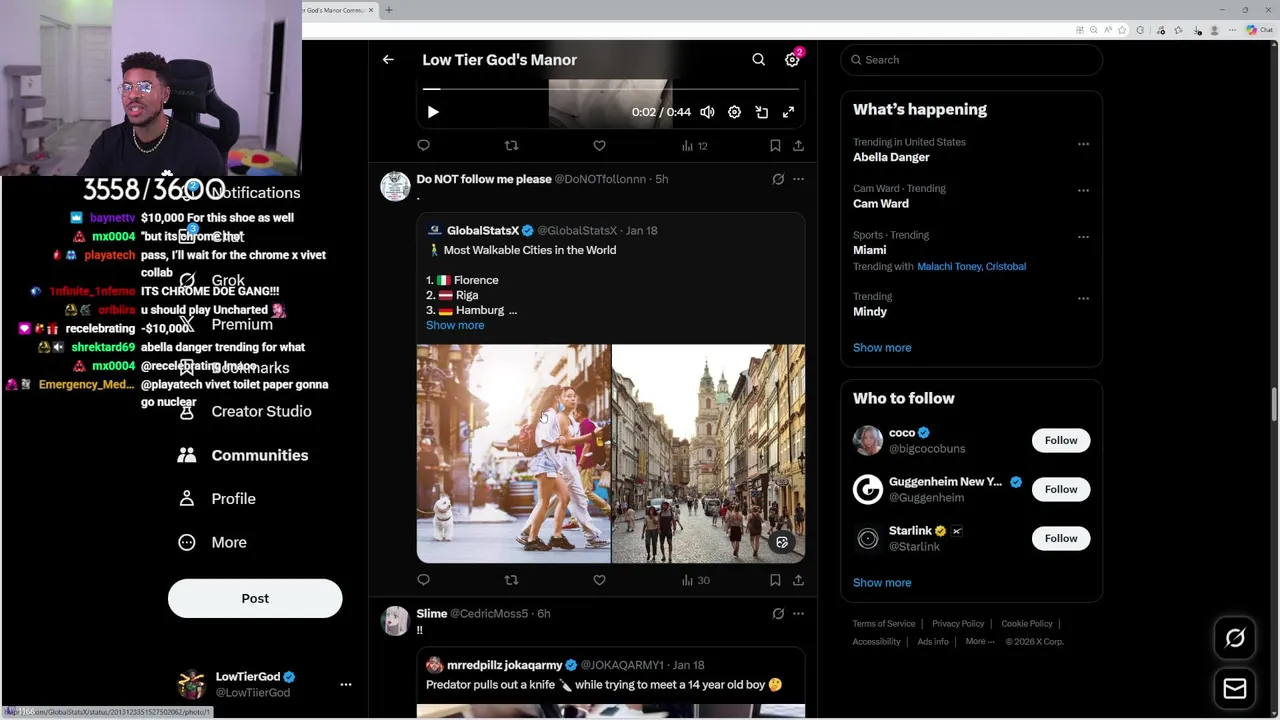Reply to the top video post
This screenshot has width=1280, height=720.
(x=423, y=146)
